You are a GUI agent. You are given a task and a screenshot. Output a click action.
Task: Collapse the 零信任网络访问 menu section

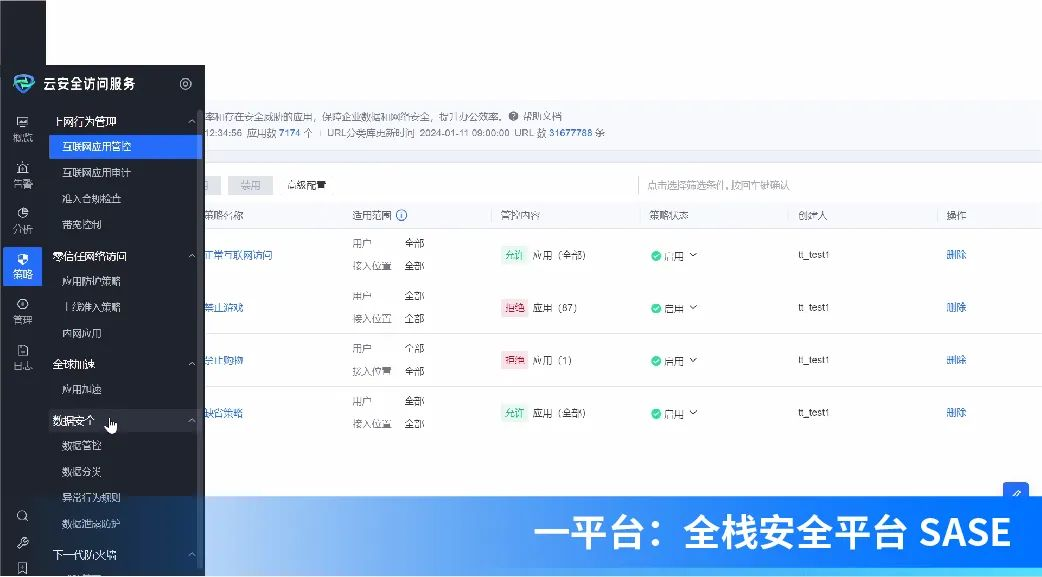coord(192,256)
